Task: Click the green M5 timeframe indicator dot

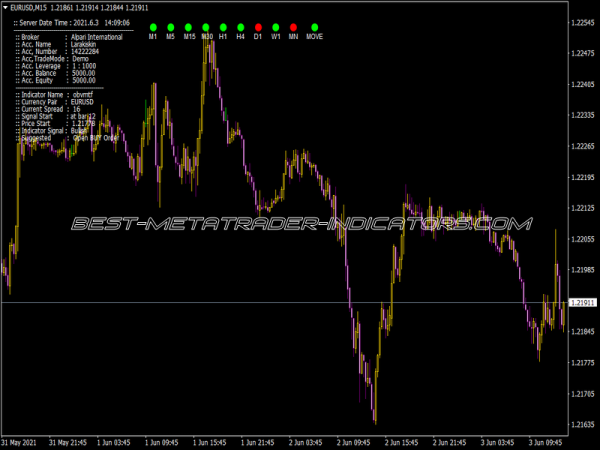Action: (170, 26)
